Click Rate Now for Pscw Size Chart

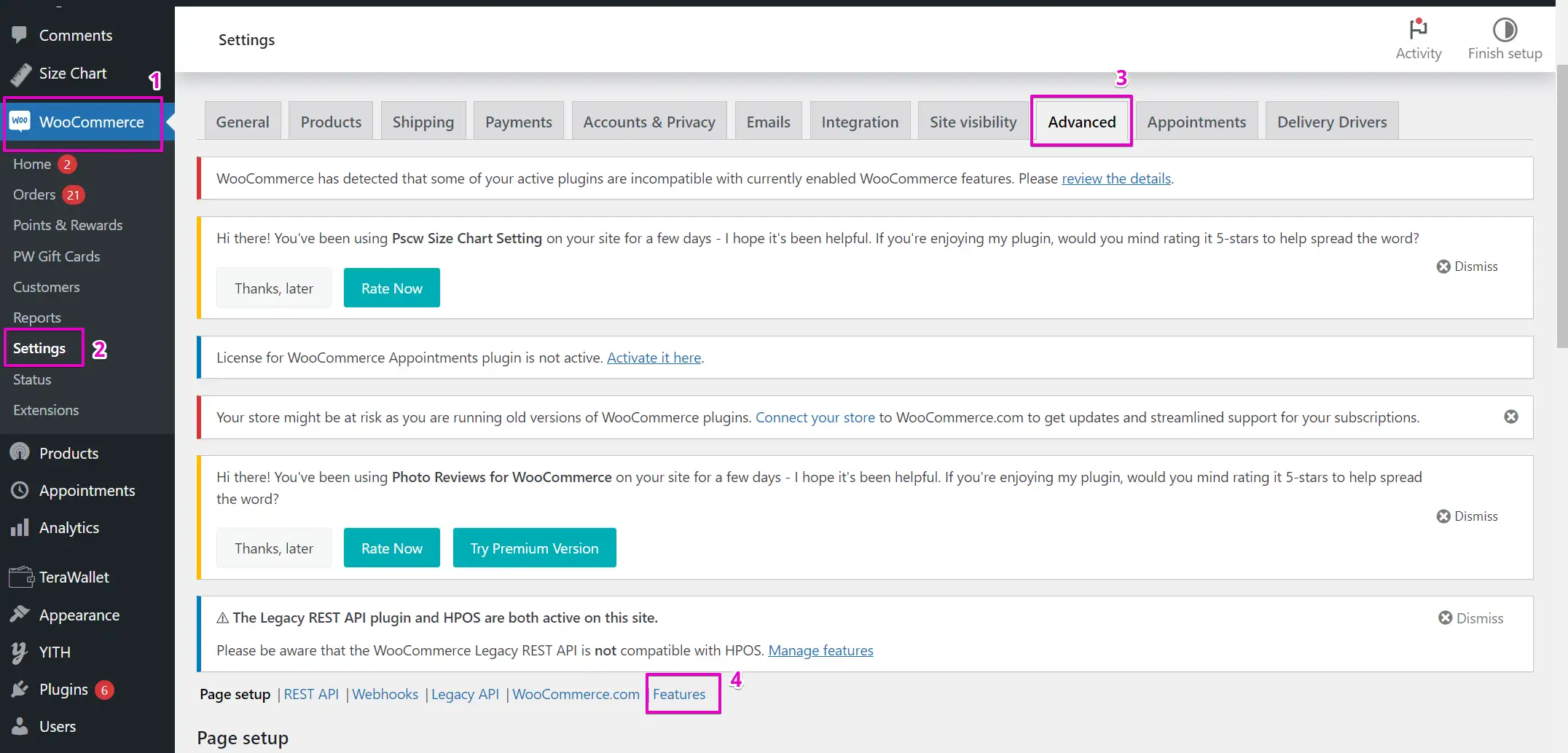[392, 288]
